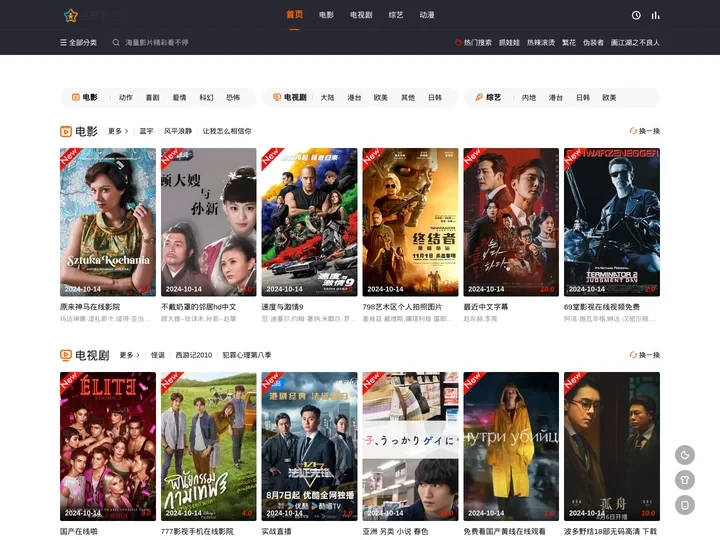720x540 pixels.
Task: Select 恐怖 movie genre
Action: pos(233,97)
